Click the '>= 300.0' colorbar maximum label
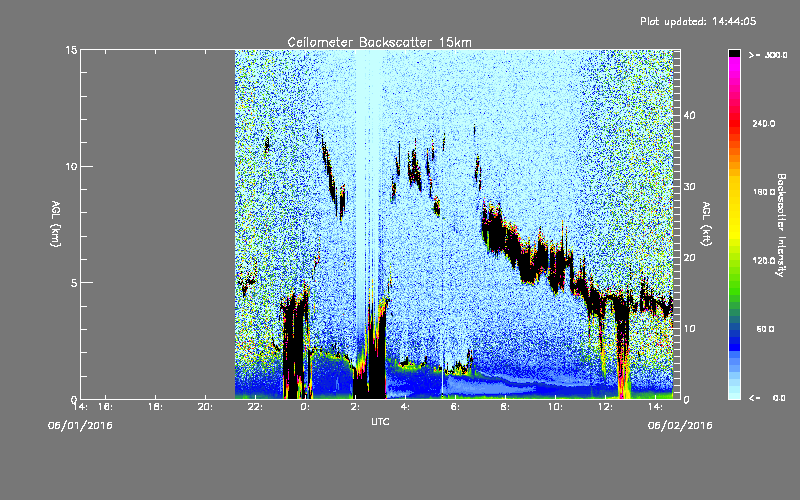Screen dimensions: 800x500 (768, 55)
